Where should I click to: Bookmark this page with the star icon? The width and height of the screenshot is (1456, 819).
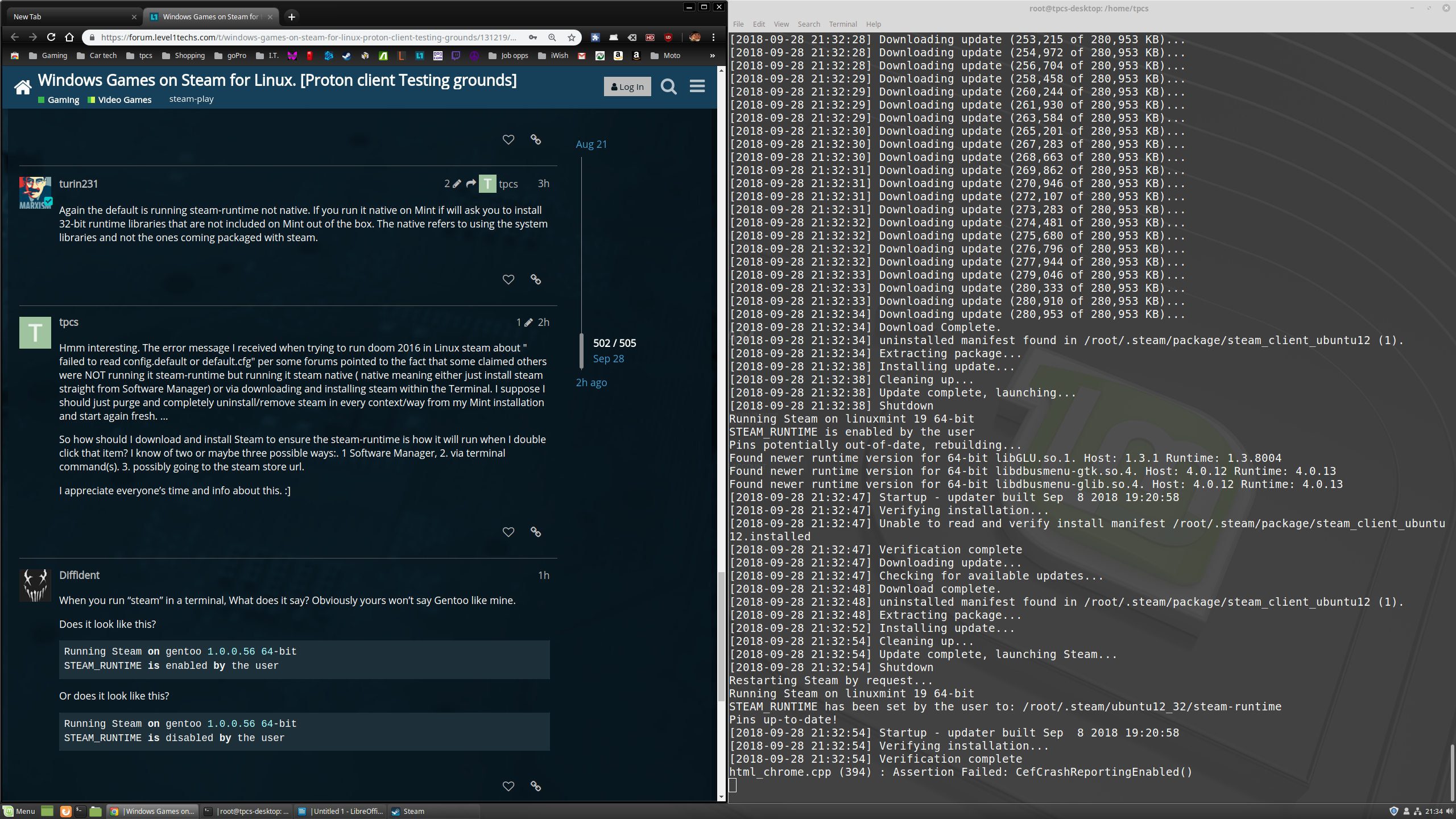(572, 38)
